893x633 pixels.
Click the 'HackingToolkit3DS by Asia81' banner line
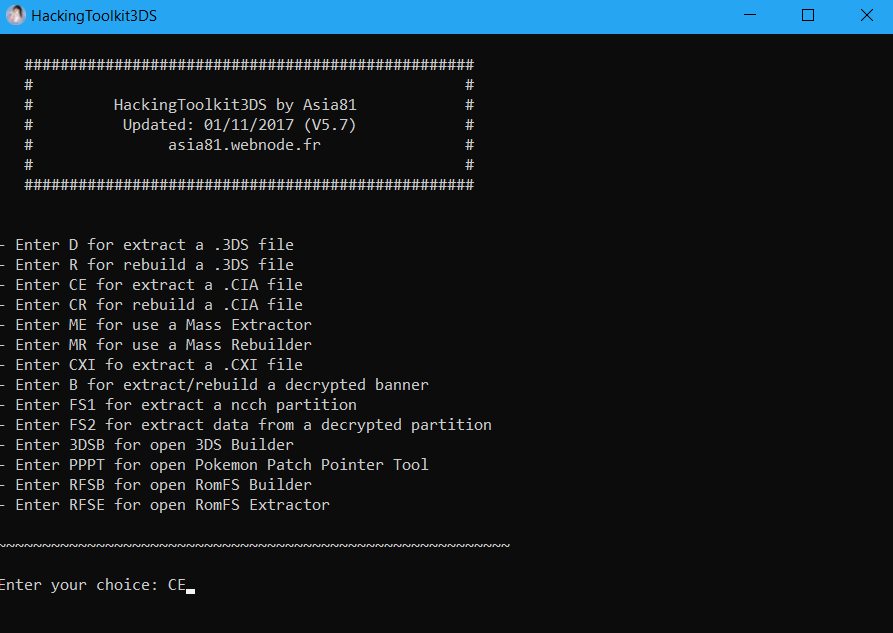235,105
